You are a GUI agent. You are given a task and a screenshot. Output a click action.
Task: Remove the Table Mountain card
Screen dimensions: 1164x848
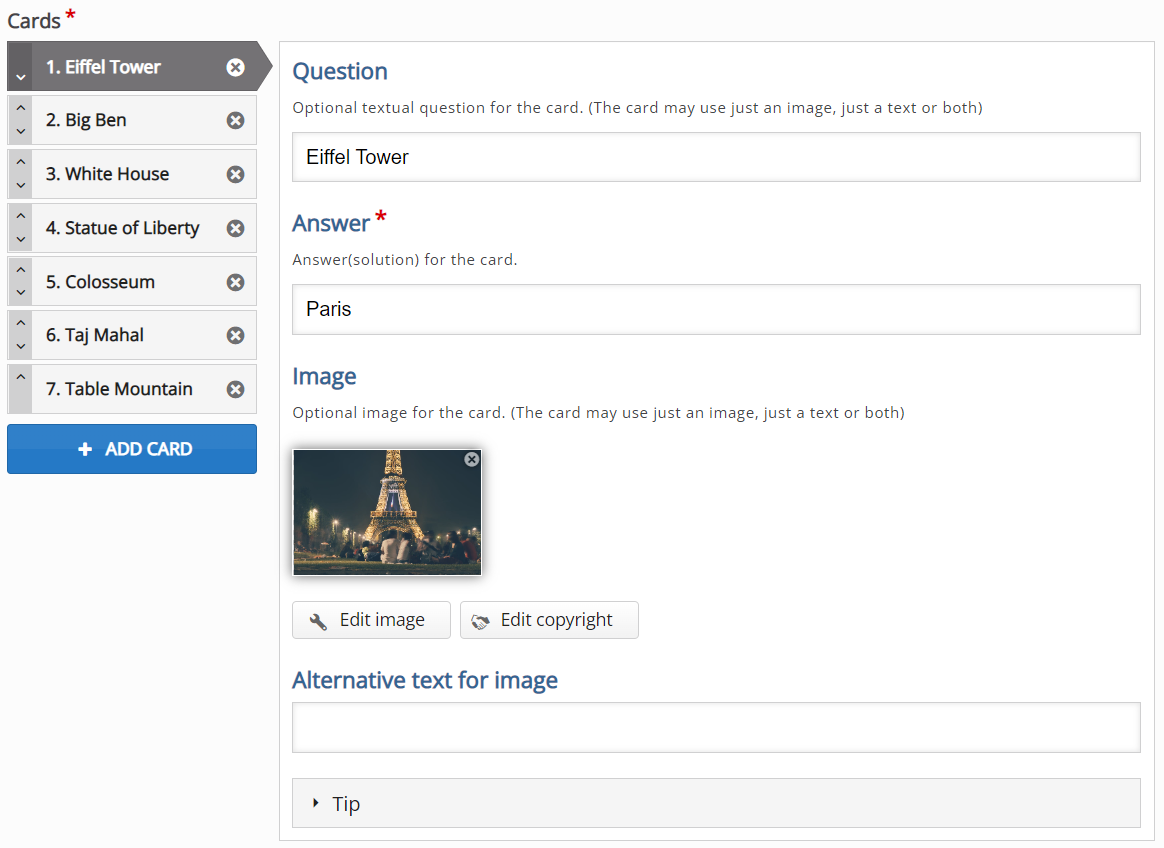pos(235,389)
